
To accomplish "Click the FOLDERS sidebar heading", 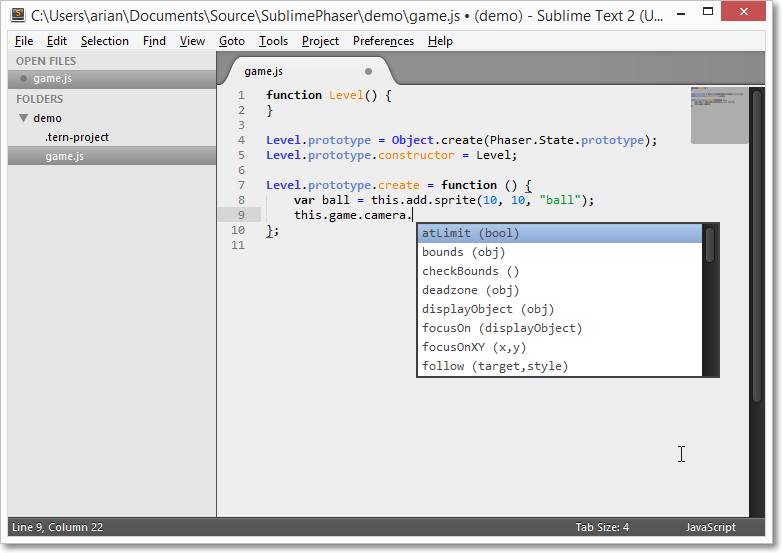I will [x=39, y=99].
